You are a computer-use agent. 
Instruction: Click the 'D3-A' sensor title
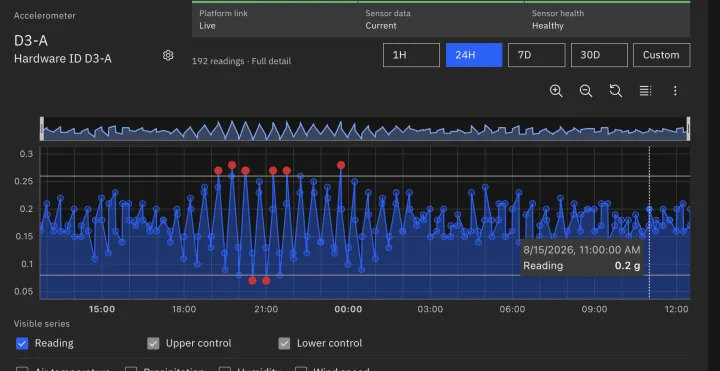31,41
